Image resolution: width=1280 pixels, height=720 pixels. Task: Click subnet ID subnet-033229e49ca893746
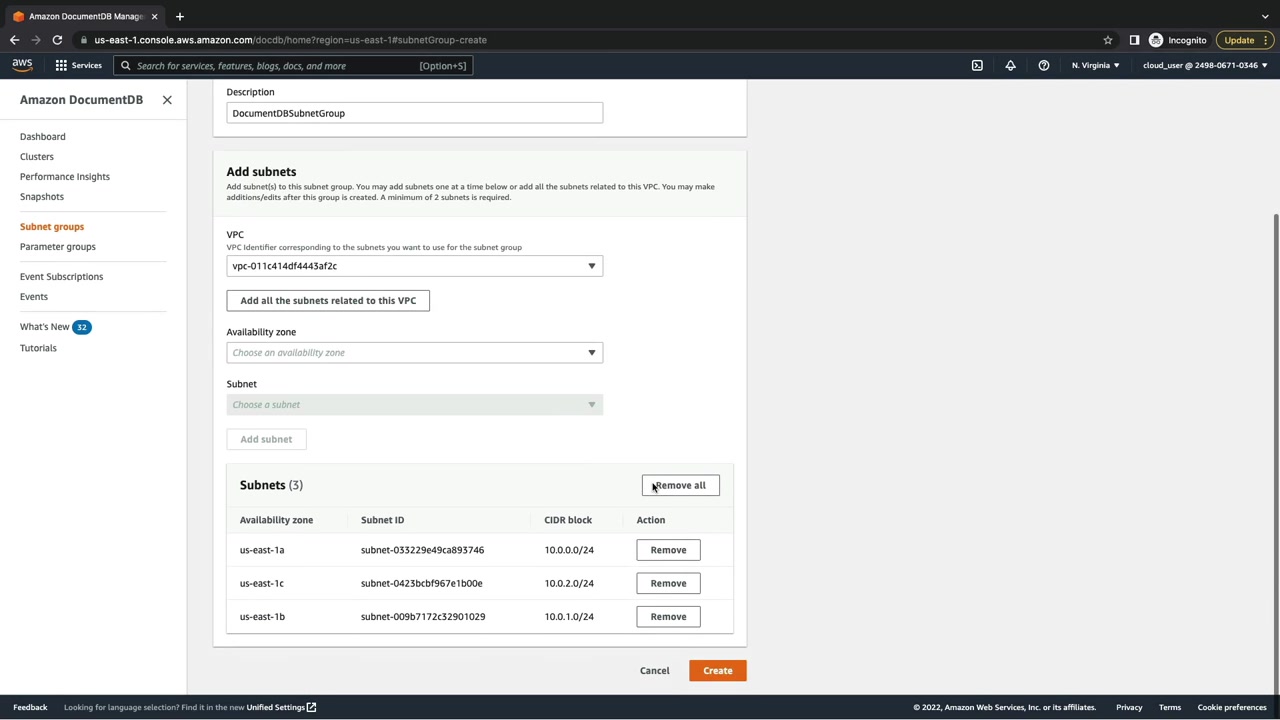pyautogui.click(x=422, y=550)
